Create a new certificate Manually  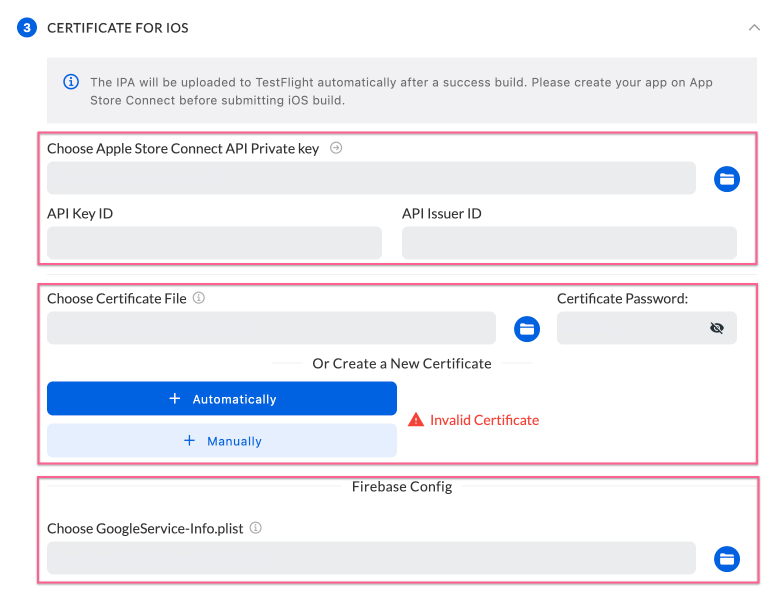click(x=222, y=441)
